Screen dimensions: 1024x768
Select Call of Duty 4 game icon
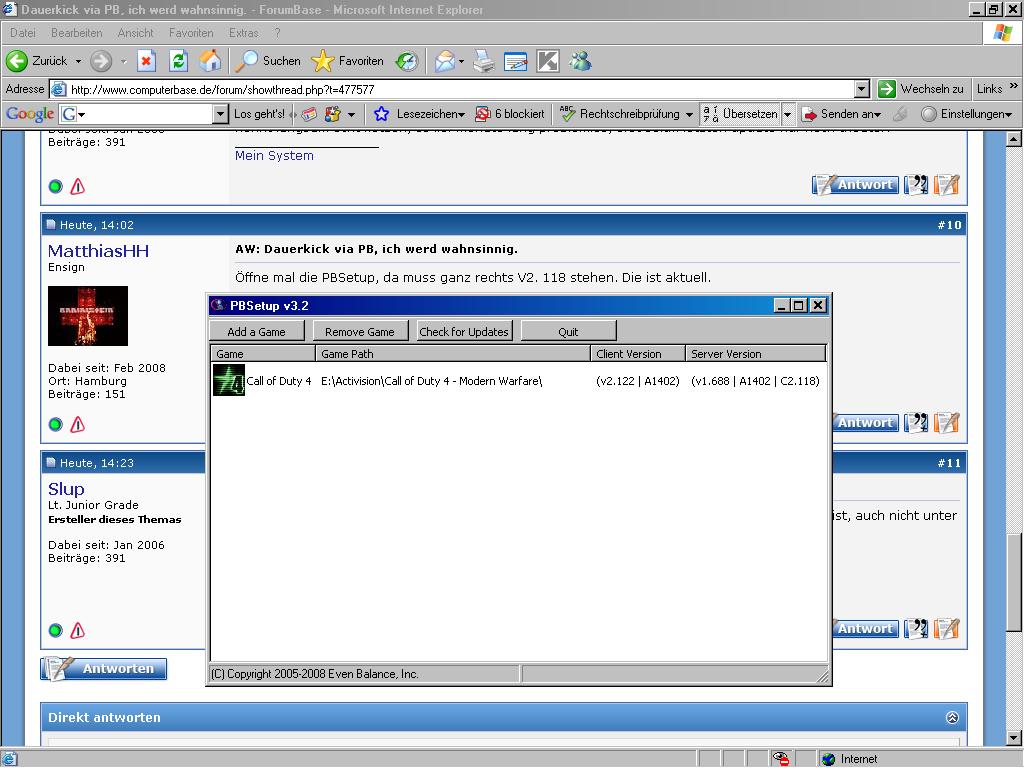[229, 380]
